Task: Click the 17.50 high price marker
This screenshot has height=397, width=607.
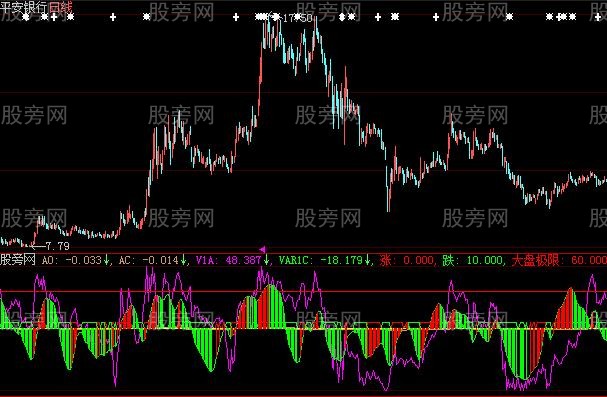Action: 297,18
